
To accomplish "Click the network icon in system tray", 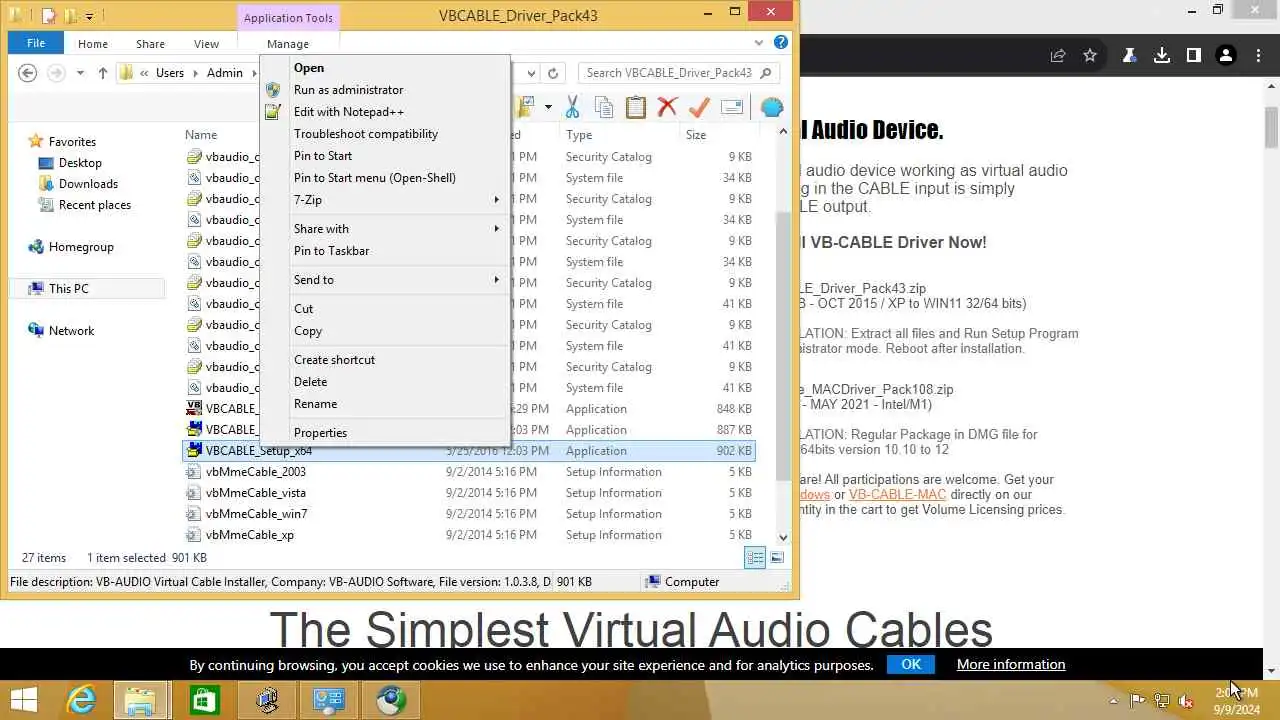I will coord(1162,701).
